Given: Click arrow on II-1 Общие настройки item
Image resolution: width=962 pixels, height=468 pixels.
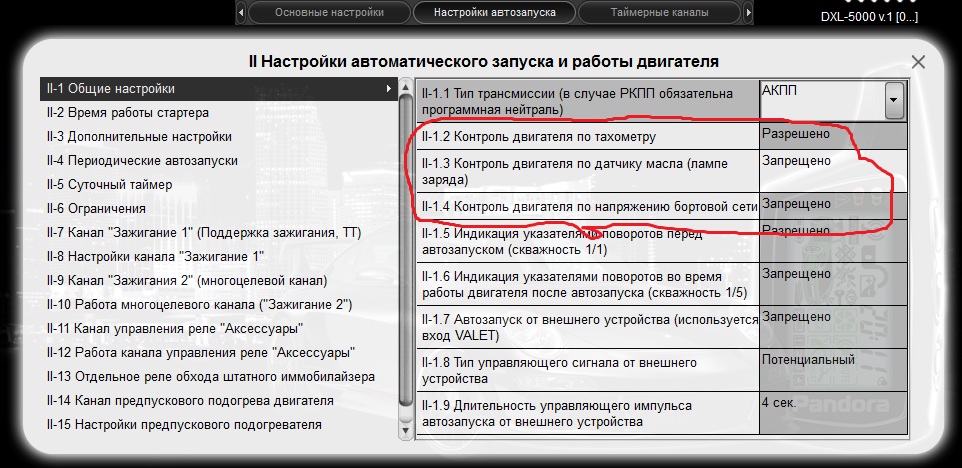Looking at the screenshot, I should (x=388, y=89).
